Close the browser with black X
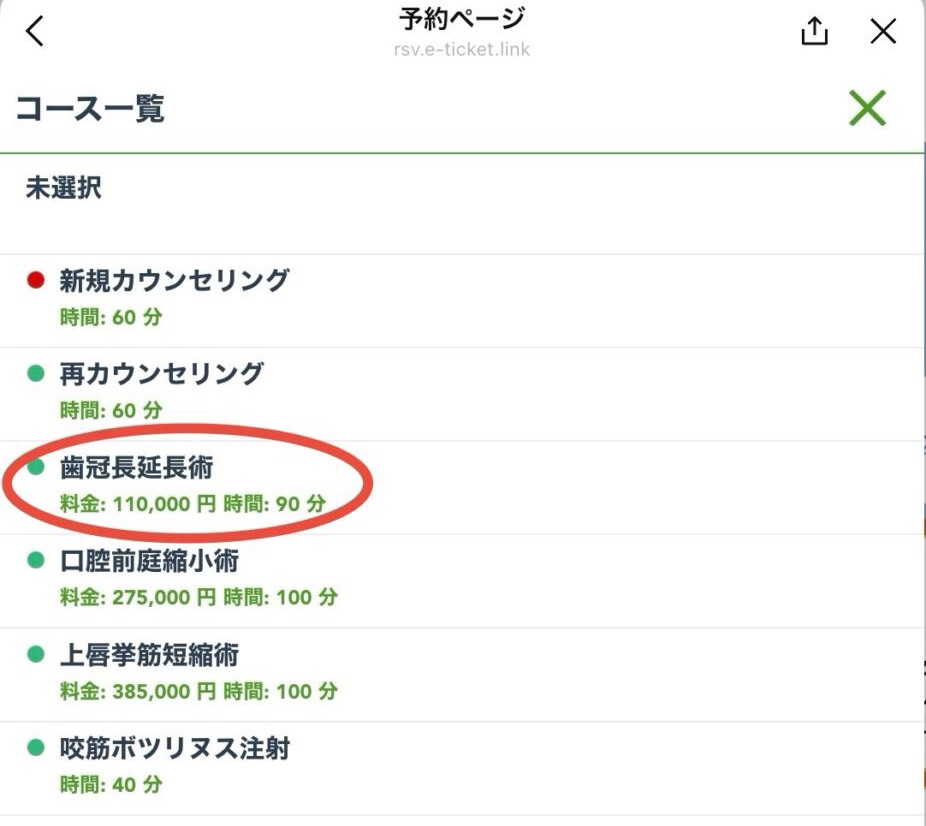926x826 pixels. point(883,32)
